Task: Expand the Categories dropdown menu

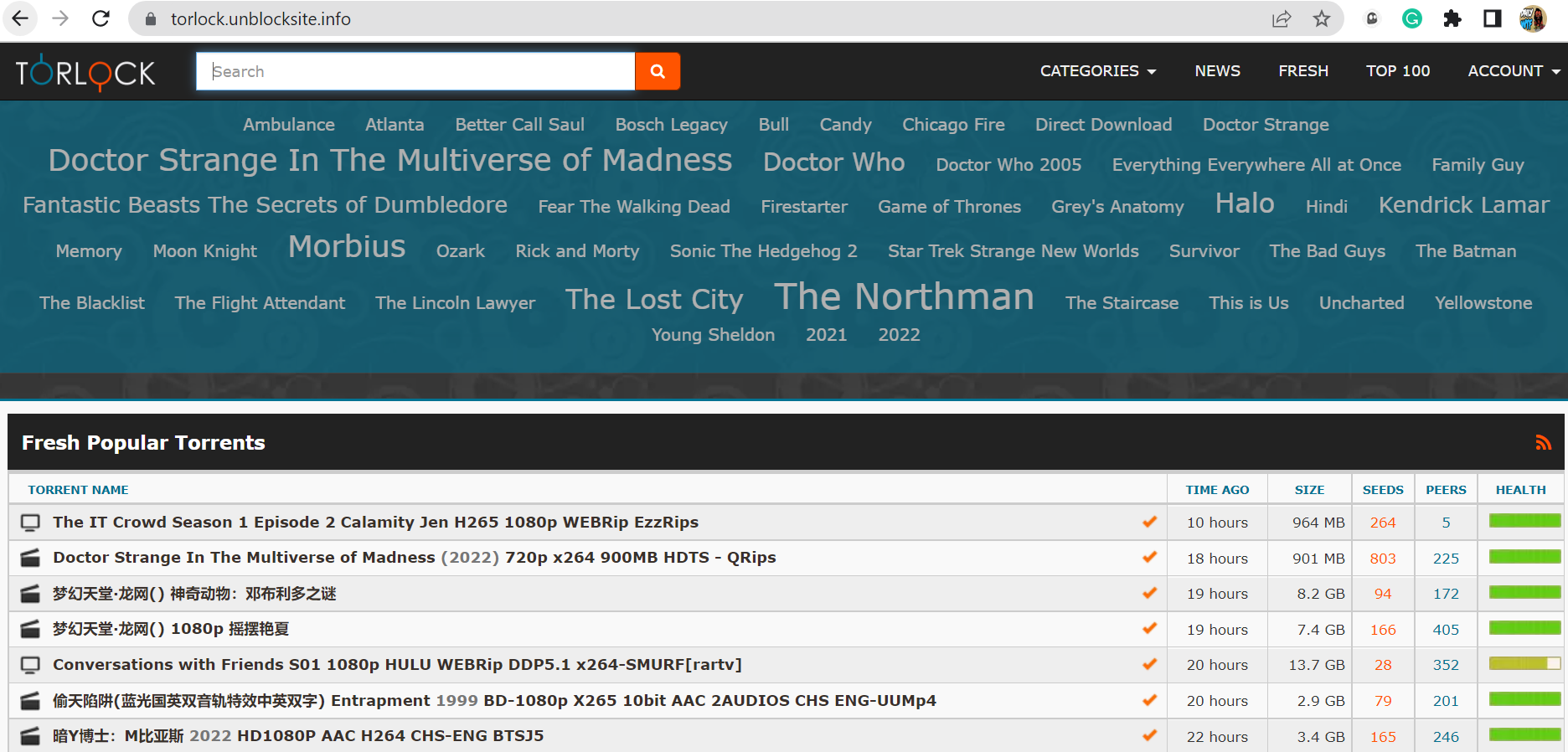Action: click(x=1097, y=71)
